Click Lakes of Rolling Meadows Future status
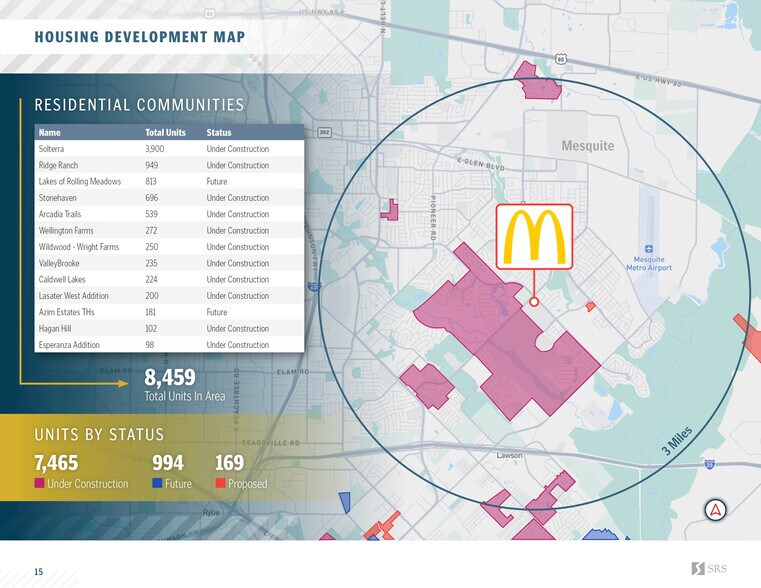Viewport: 761px width, 588px height. coord(216,181)
